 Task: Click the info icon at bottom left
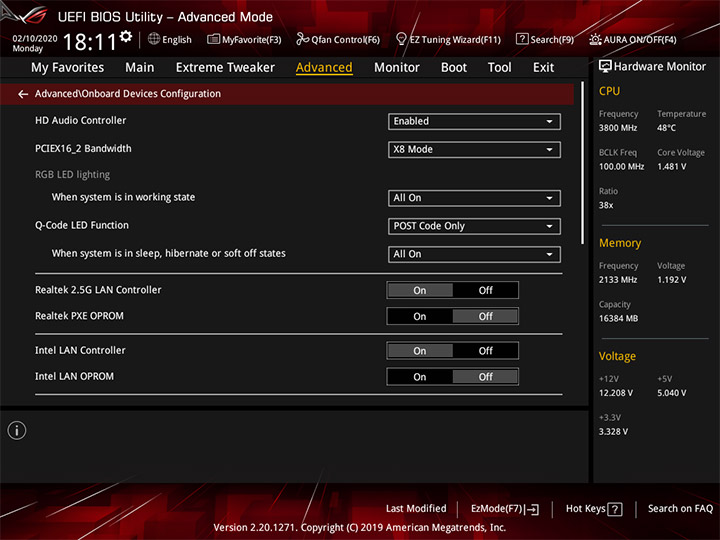tap(17, 430)
